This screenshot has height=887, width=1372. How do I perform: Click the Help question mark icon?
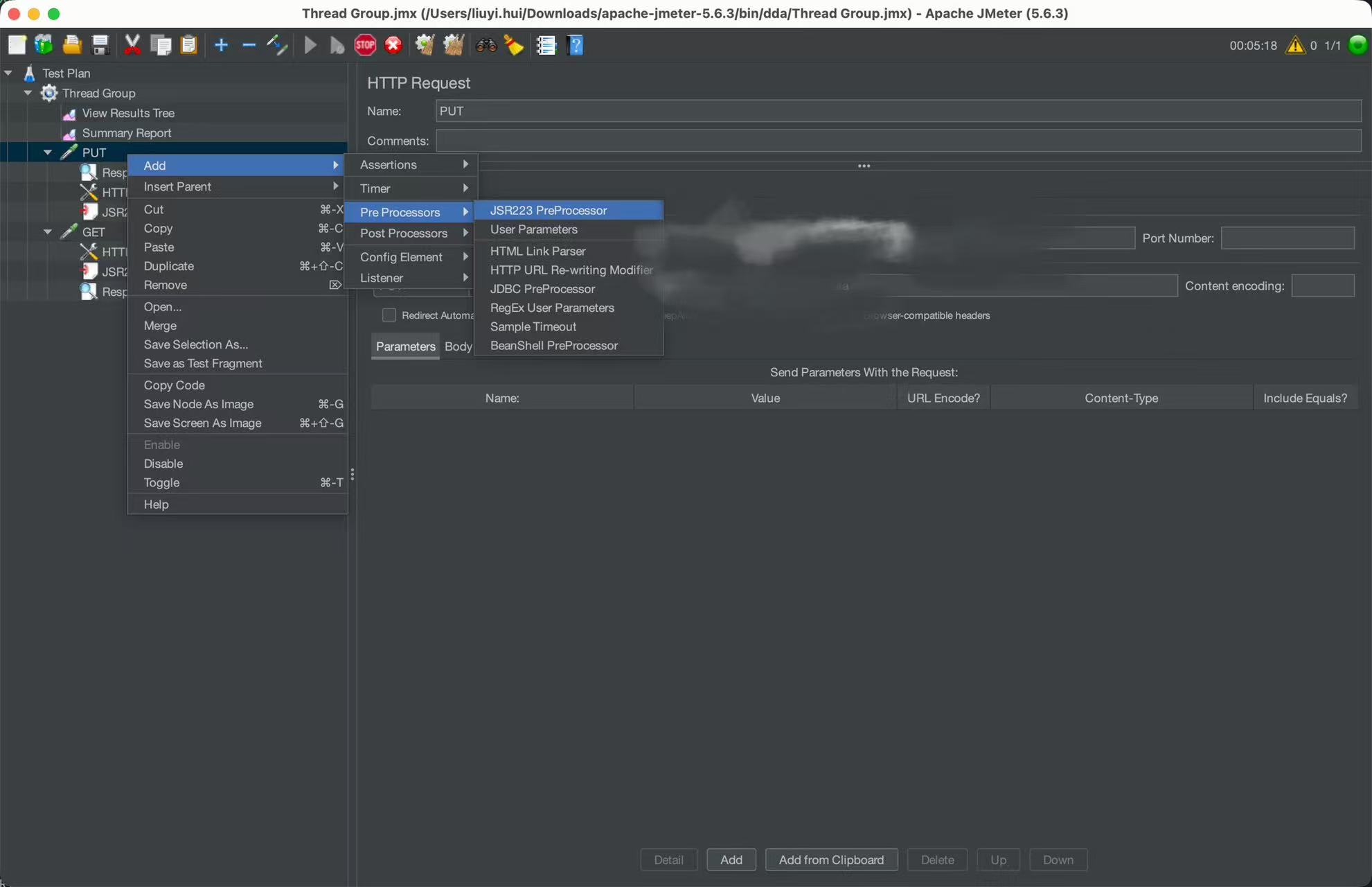(x=576, y=46)
